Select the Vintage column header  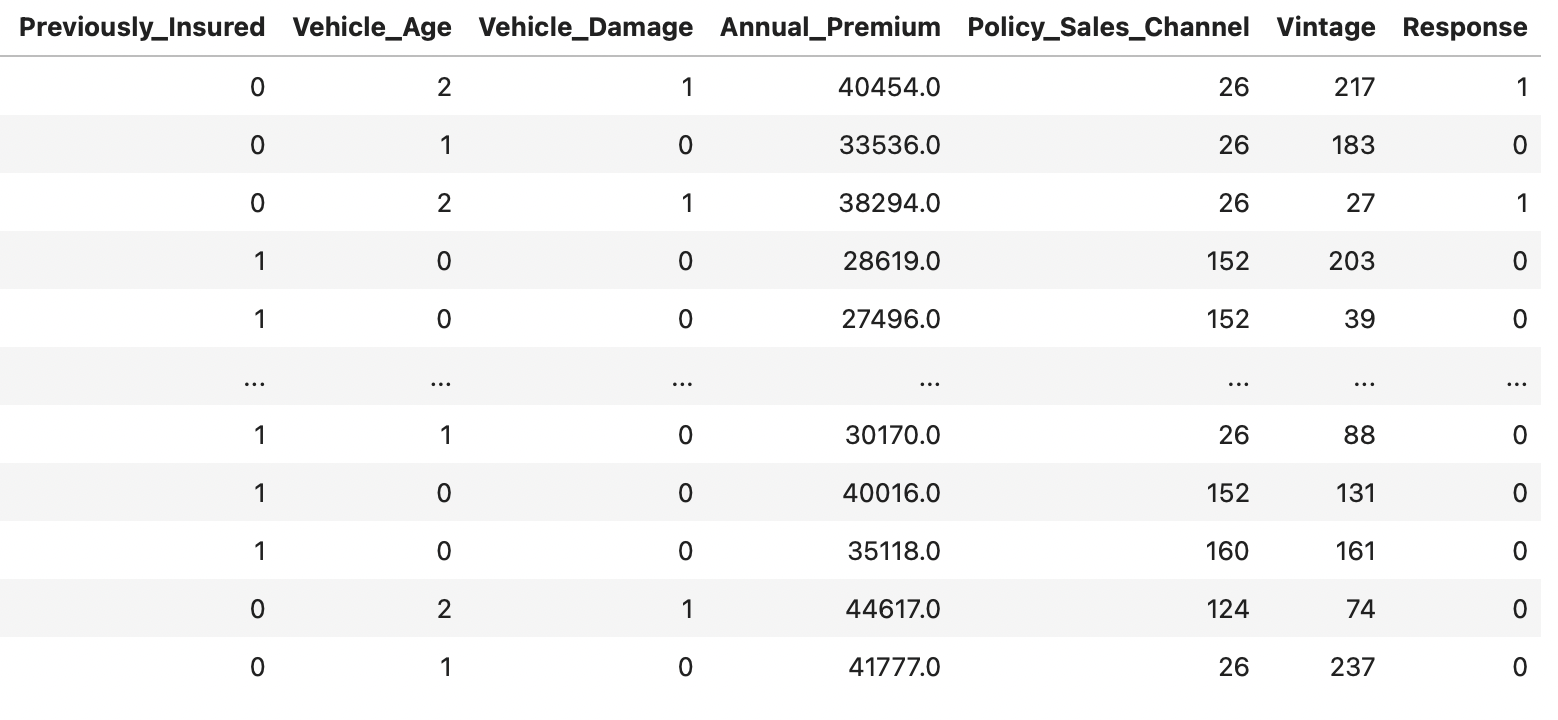(x=1326, y=28)
